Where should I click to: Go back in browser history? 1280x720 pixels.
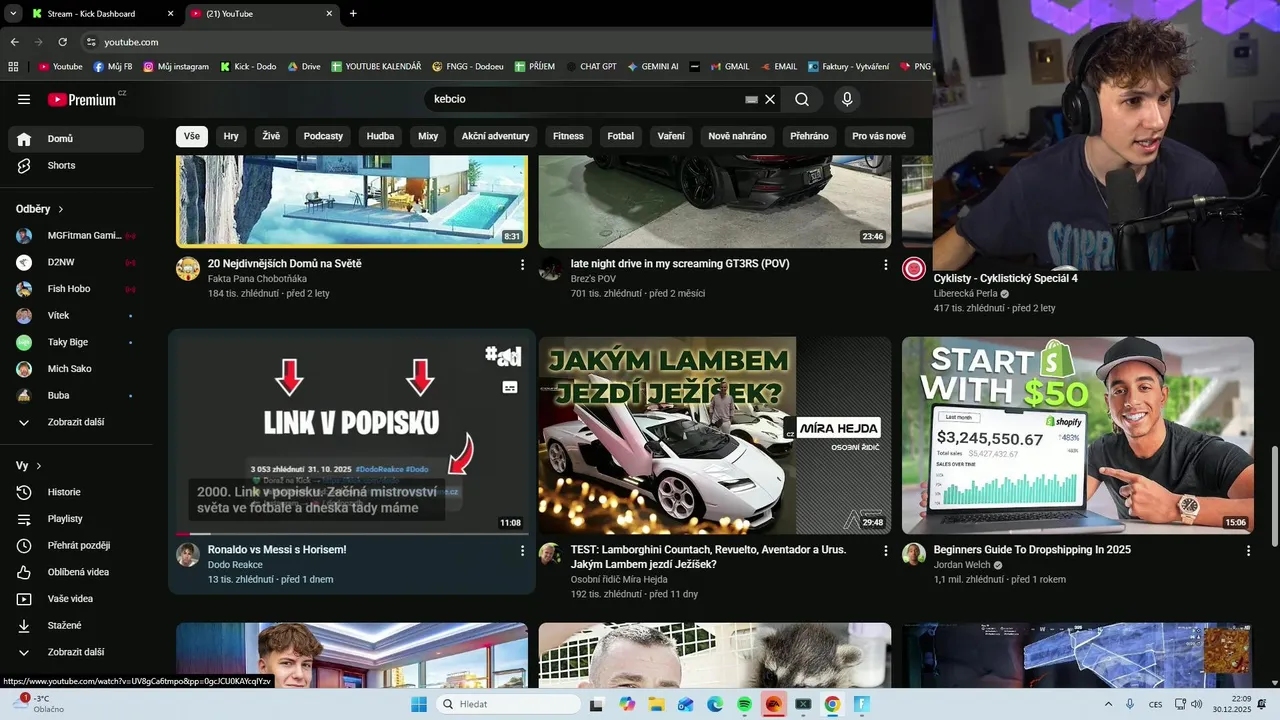[14, 42]
